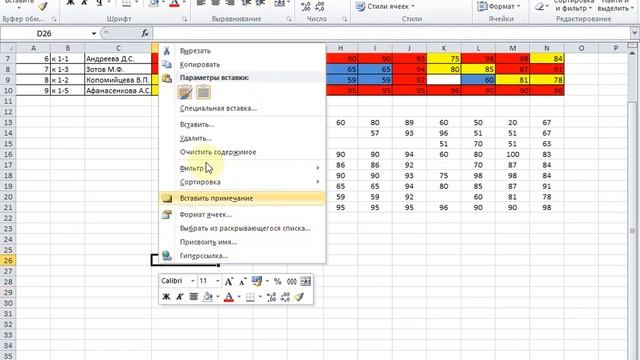The height and width of the screenshot is (360, 640).
Task: Open the Сортировка submenu
Action: (242, 182)
